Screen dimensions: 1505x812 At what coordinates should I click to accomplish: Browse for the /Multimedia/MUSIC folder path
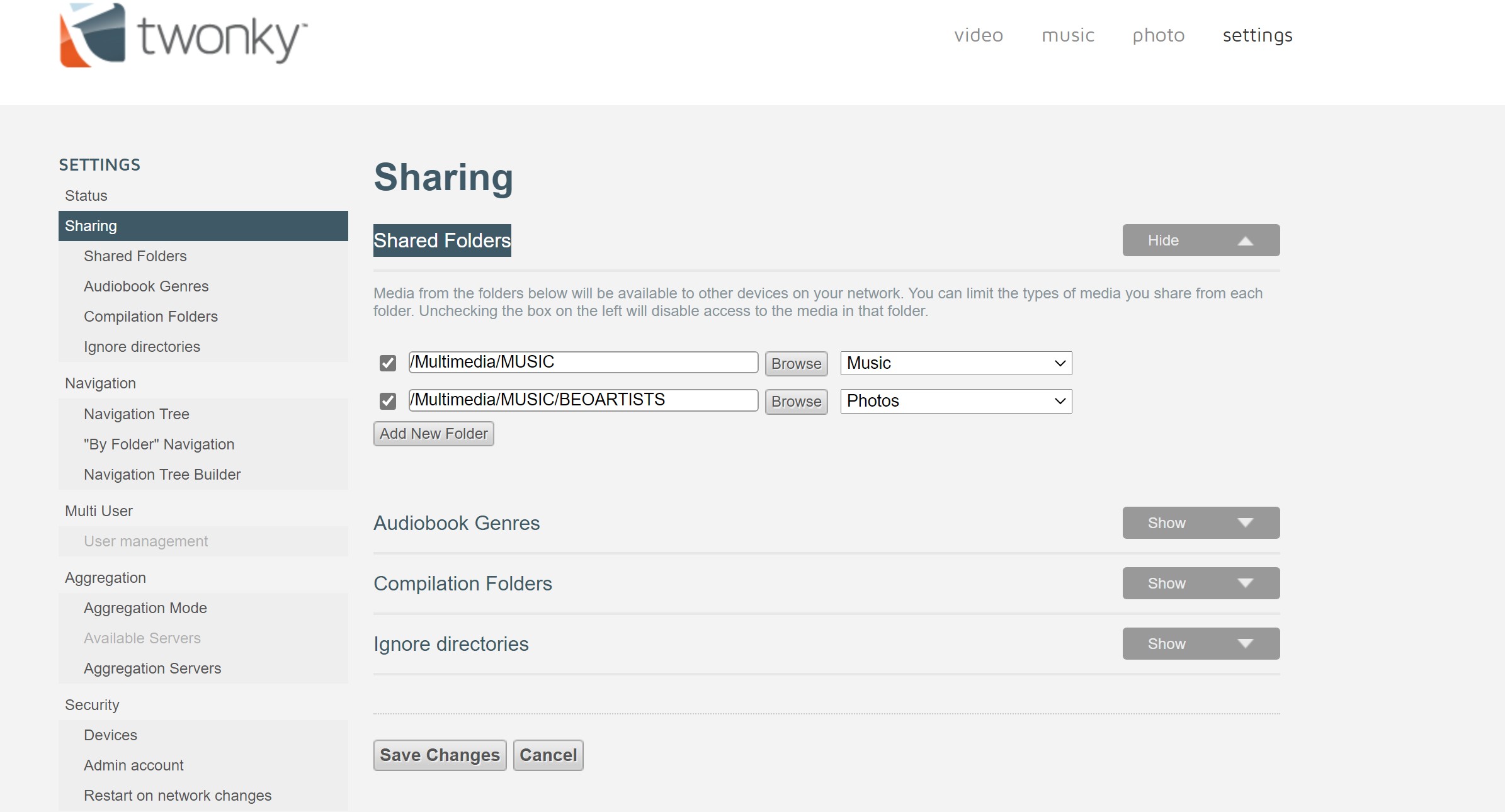pyautogui.click(x=796, y=364)
